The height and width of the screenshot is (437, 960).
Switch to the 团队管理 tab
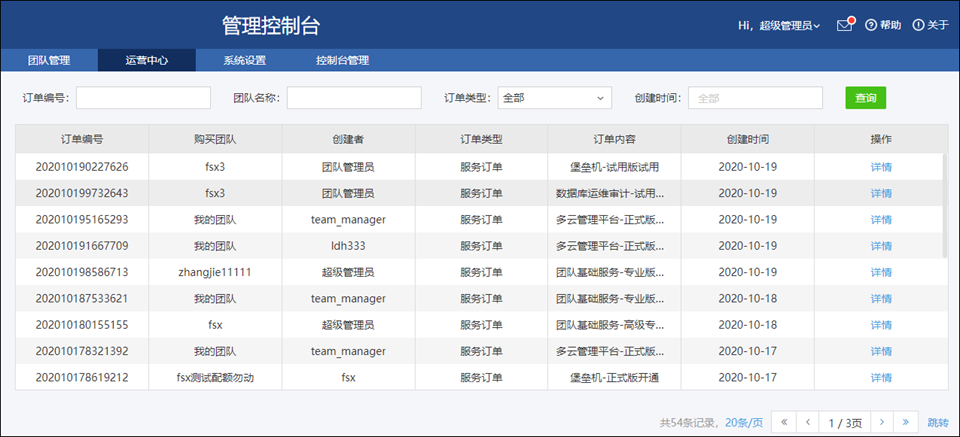[49, 60]
